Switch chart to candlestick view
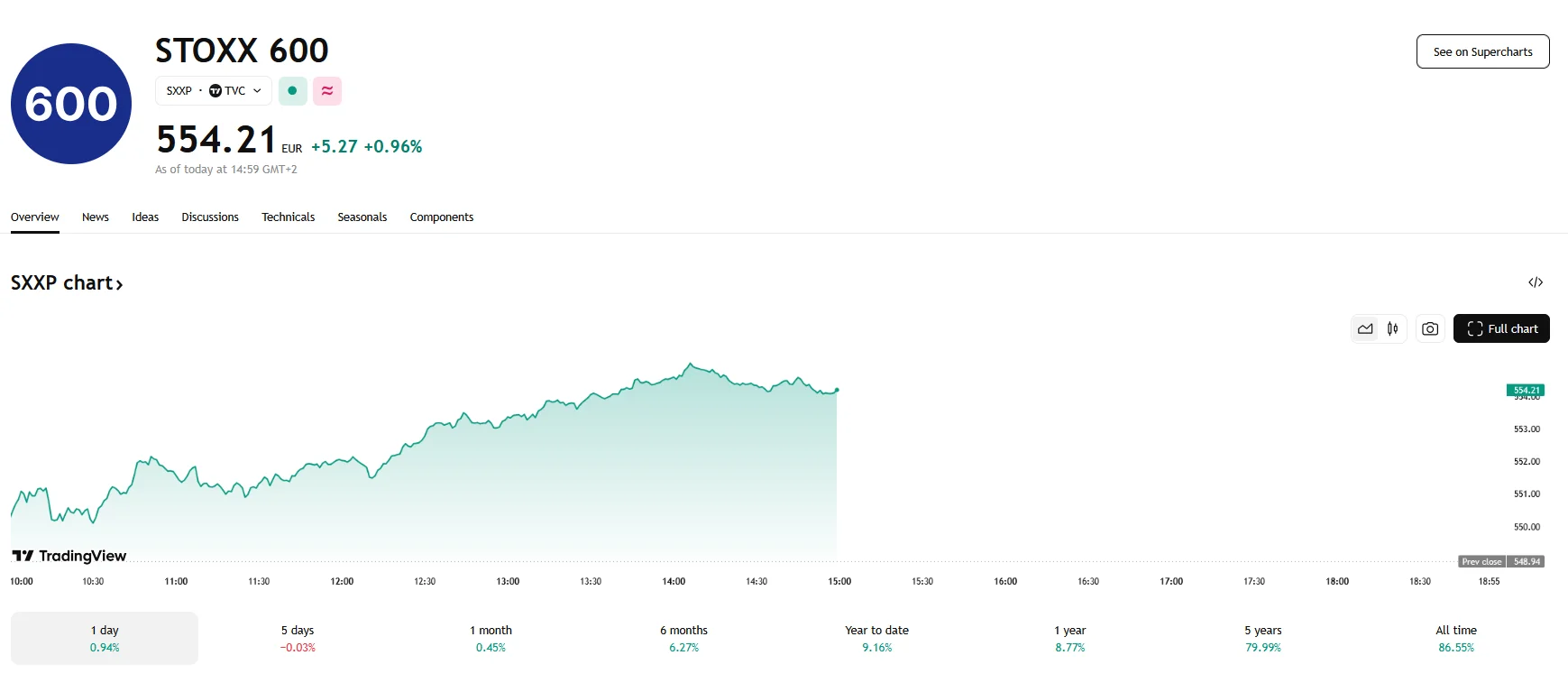 1392,328
